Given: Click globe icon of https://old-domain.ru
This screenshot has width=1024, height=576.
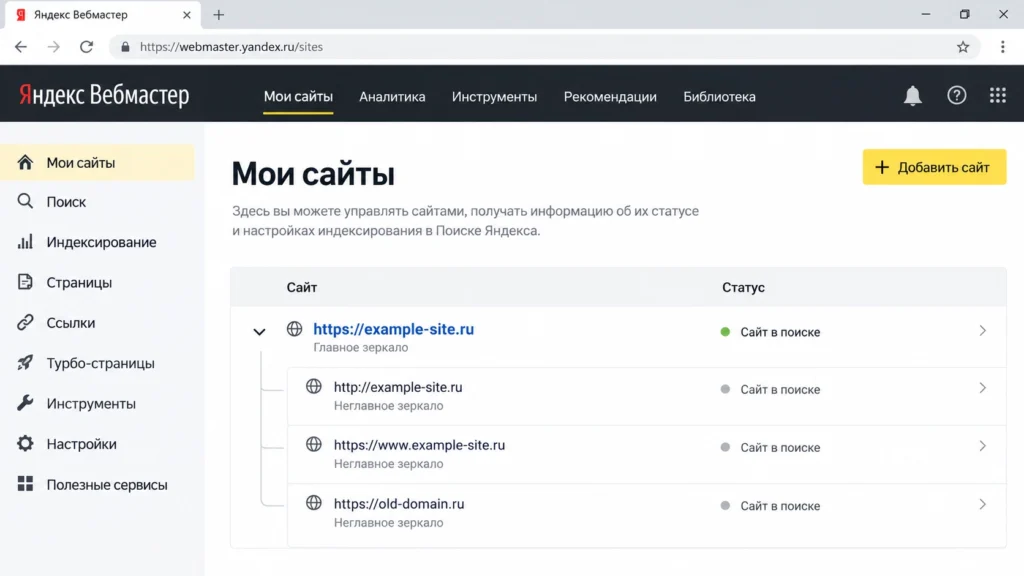Looking at the screenshot, I should coord(313,502).
